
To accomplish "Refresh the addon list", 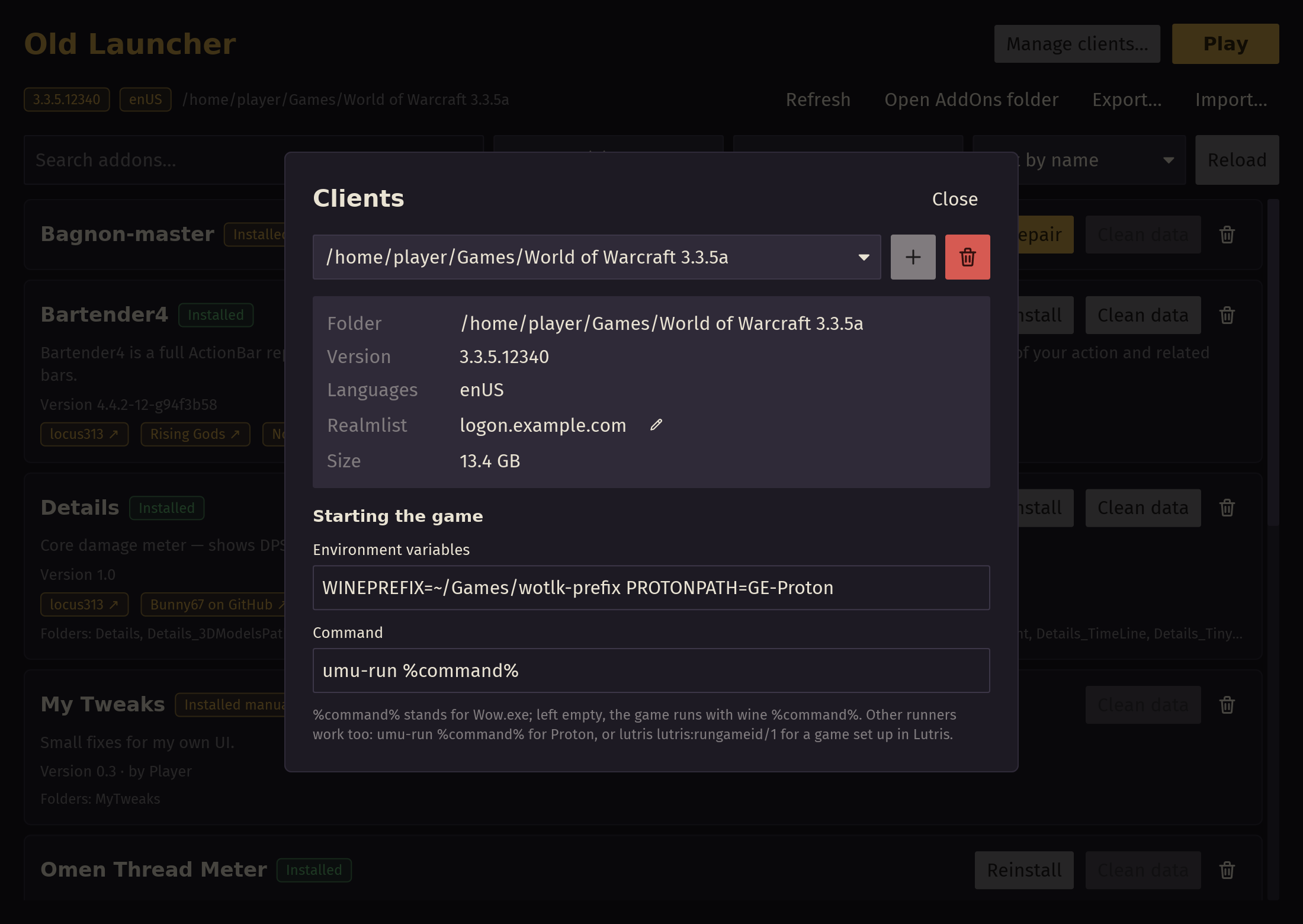I will pyautogui.click(x=818, y=100).
